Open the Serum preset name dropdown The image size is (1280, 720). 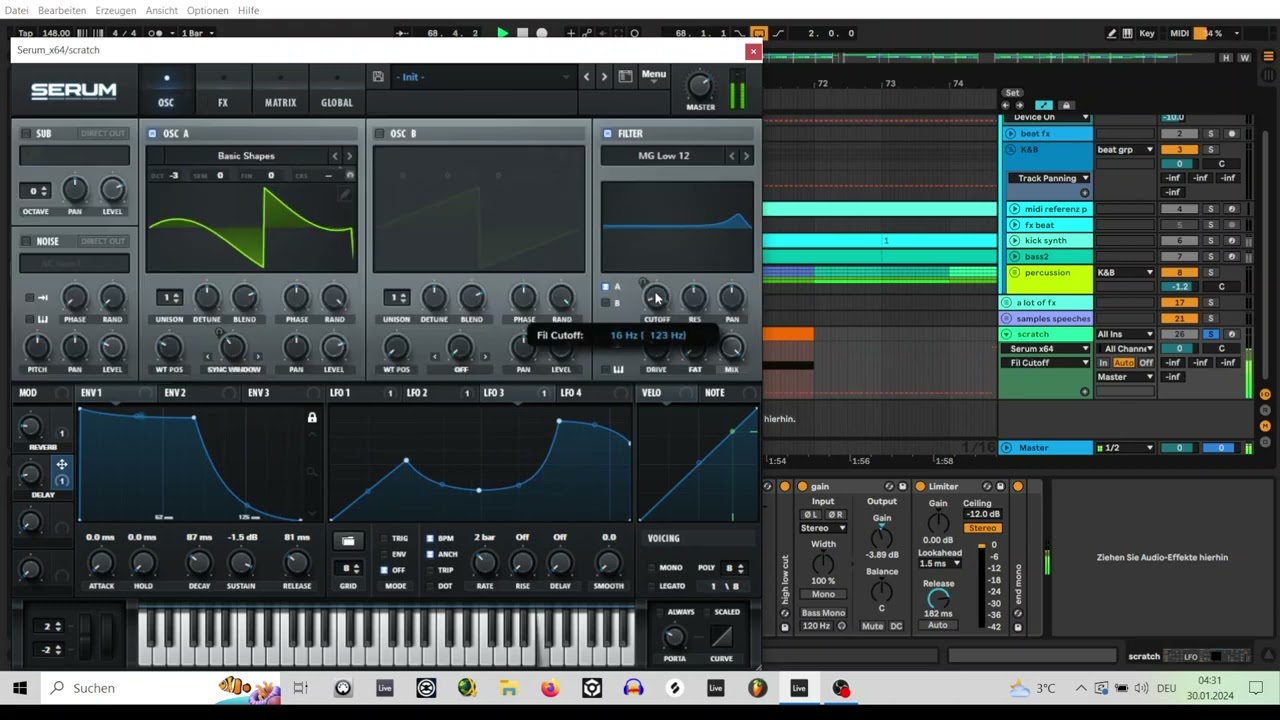484,77
